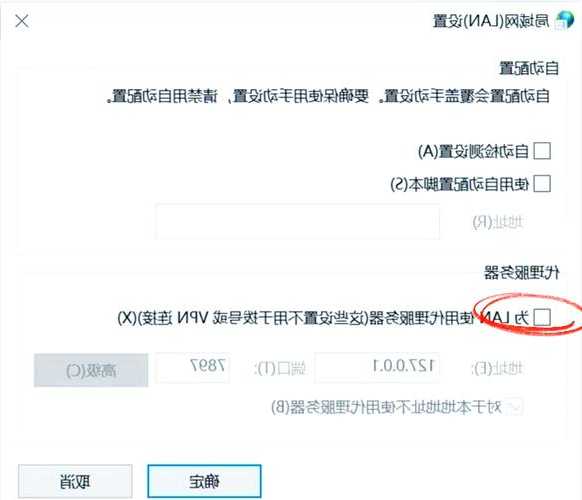This screenshot has height=500, width=582.
Task: Open advanced proxy settings via 高级(C)
Action: [91, 370]
